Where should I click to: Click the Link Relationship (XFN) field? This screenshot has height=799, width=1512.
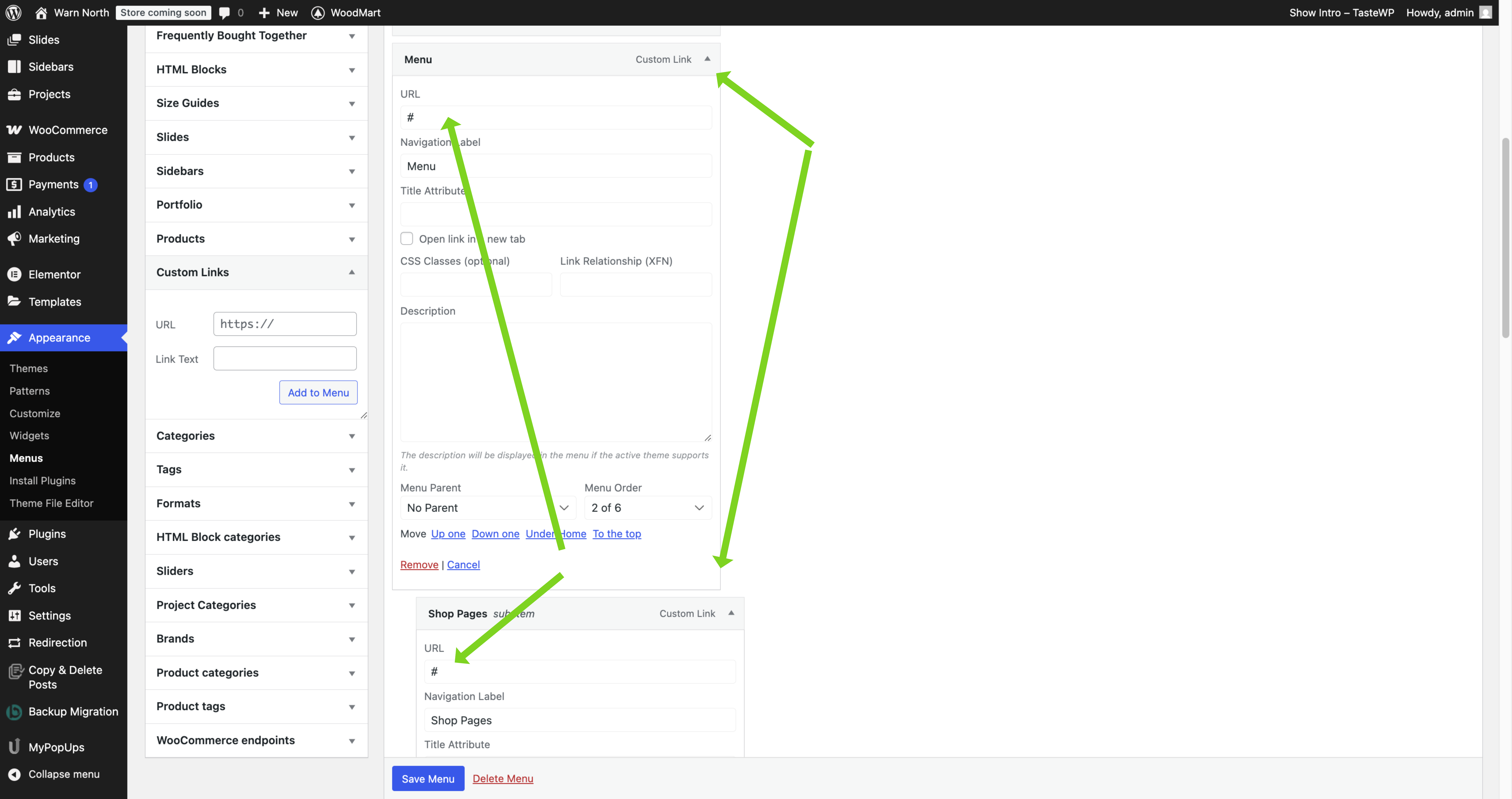[636, 285]
